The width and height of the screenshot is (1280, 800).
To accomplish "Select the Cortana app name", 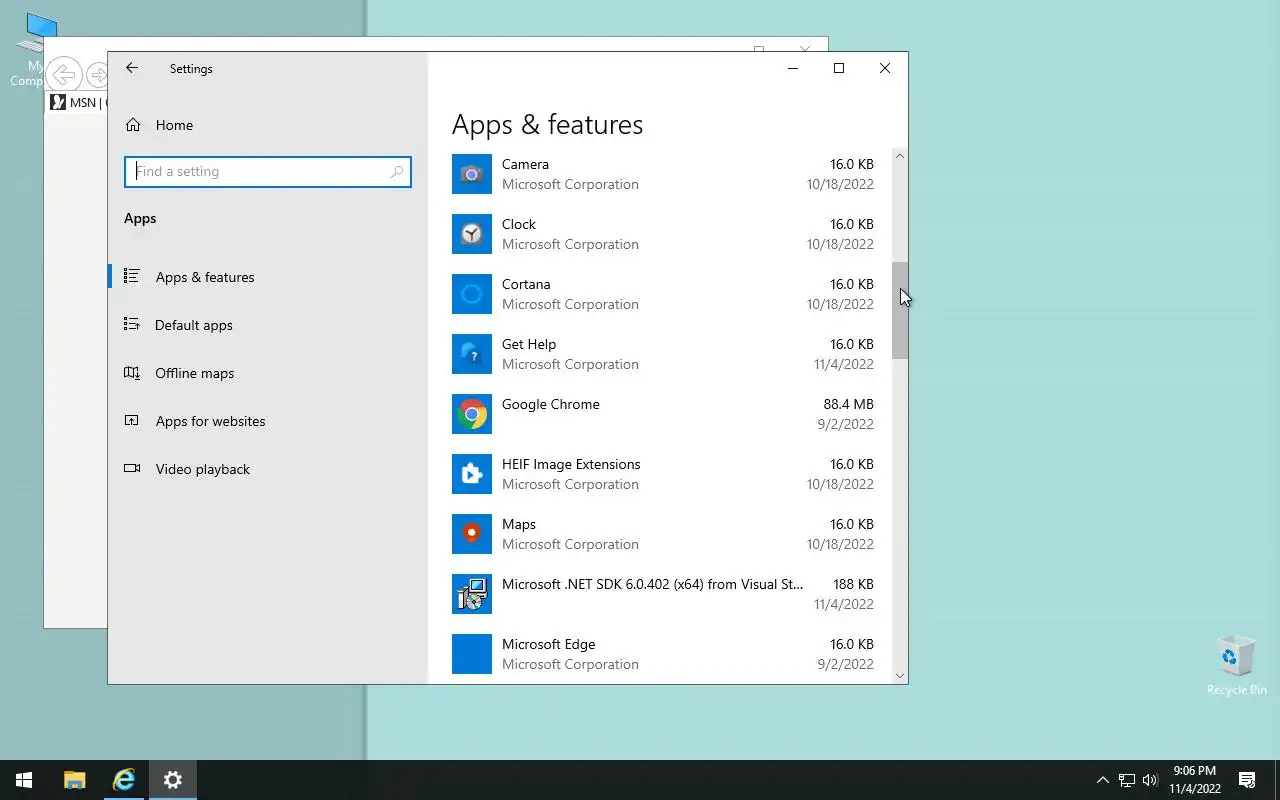I will tap(526, 284).
